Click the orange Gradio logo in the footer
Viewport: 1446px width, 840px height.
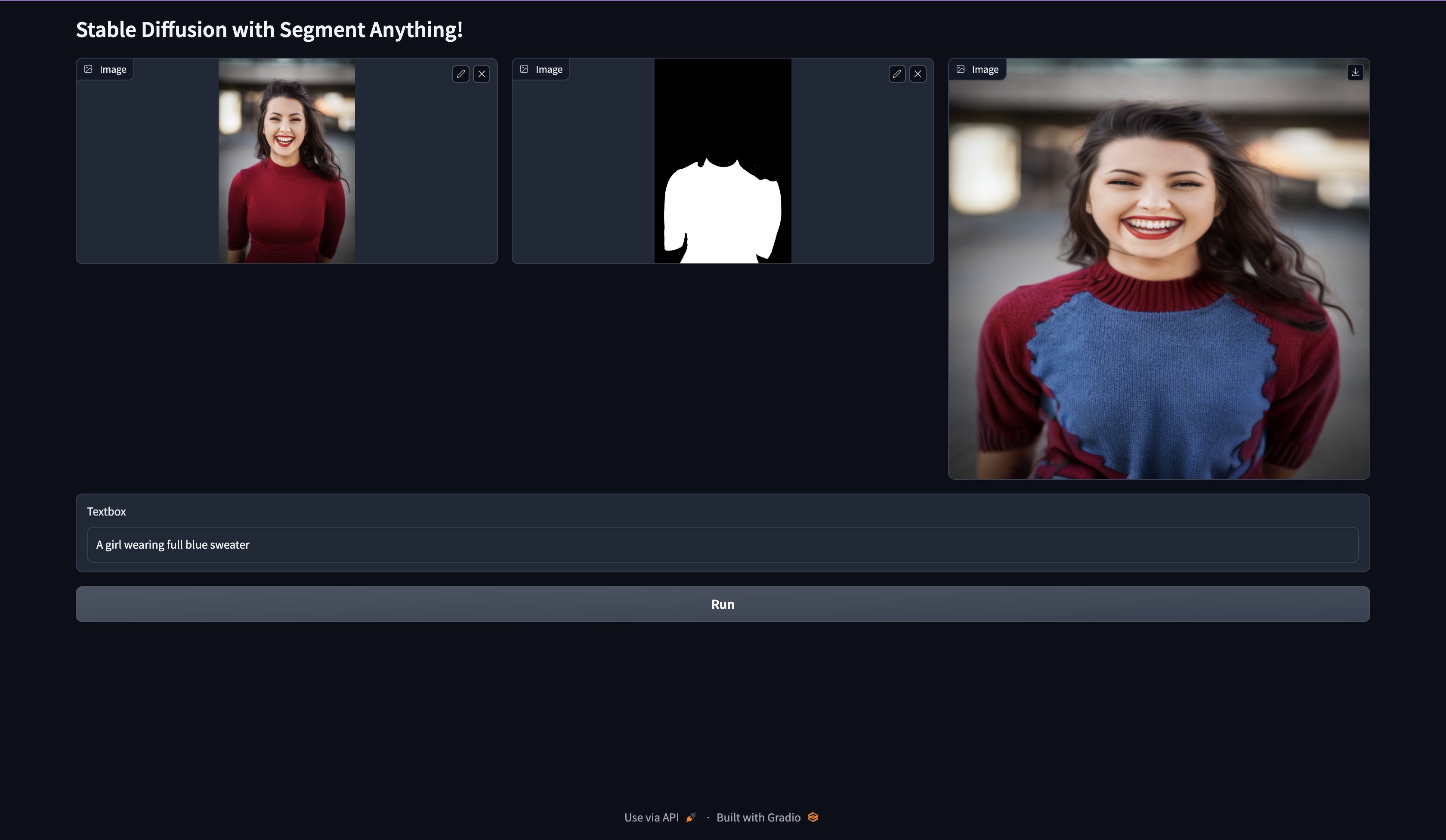pyautogui.click(x=813, y=817)
